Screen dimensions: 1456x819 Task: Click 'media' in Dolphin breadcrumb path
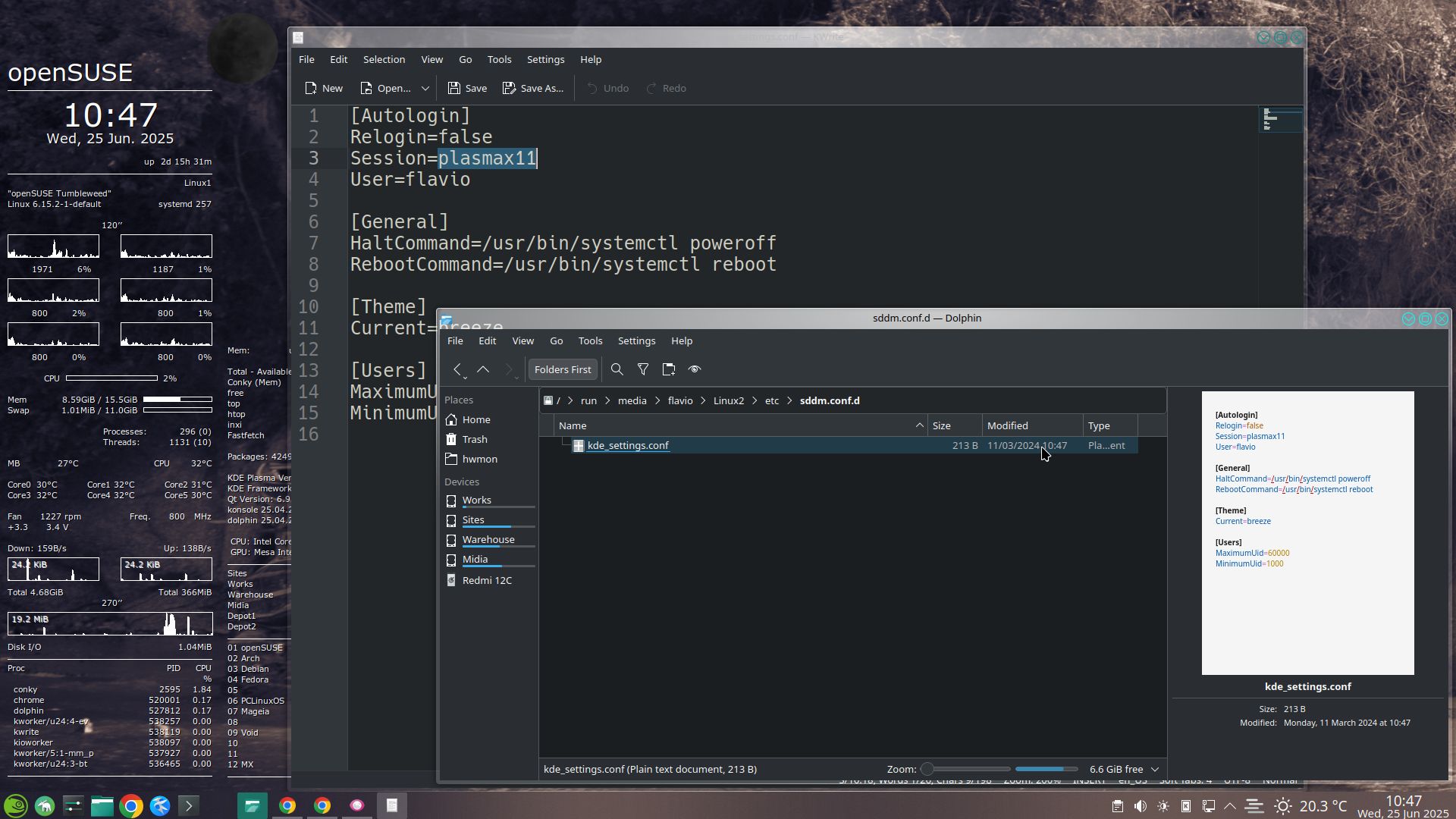coord(632,400)
